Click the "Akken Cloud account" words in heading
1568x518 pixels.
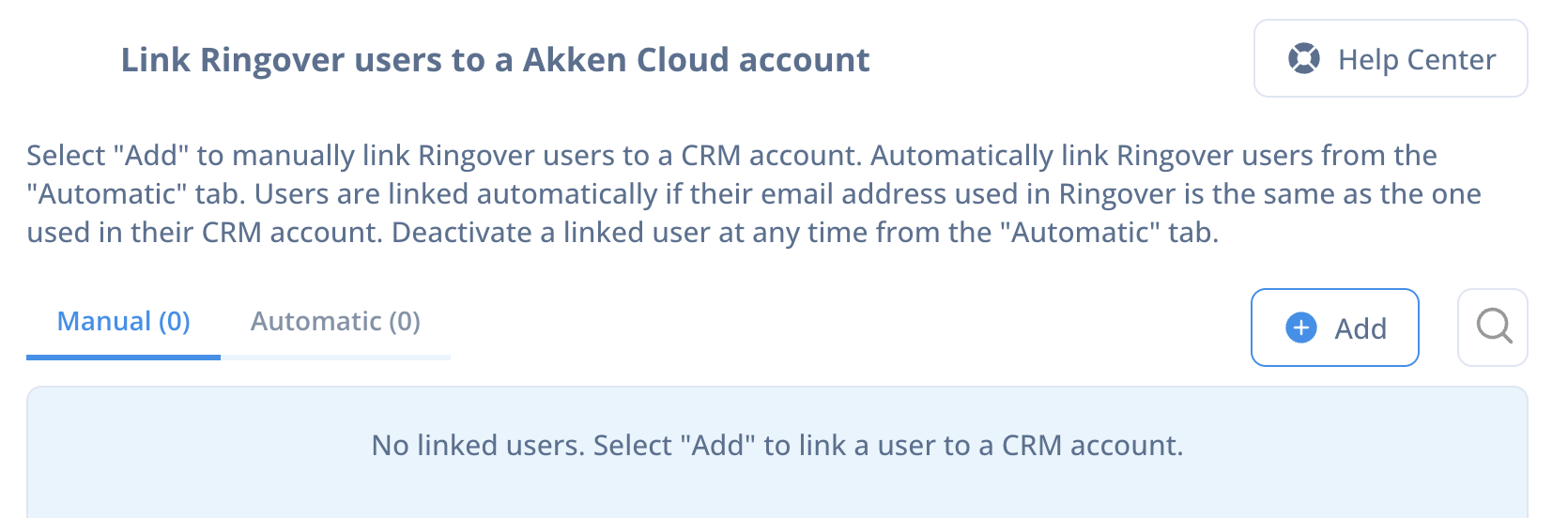pos(696,60)
